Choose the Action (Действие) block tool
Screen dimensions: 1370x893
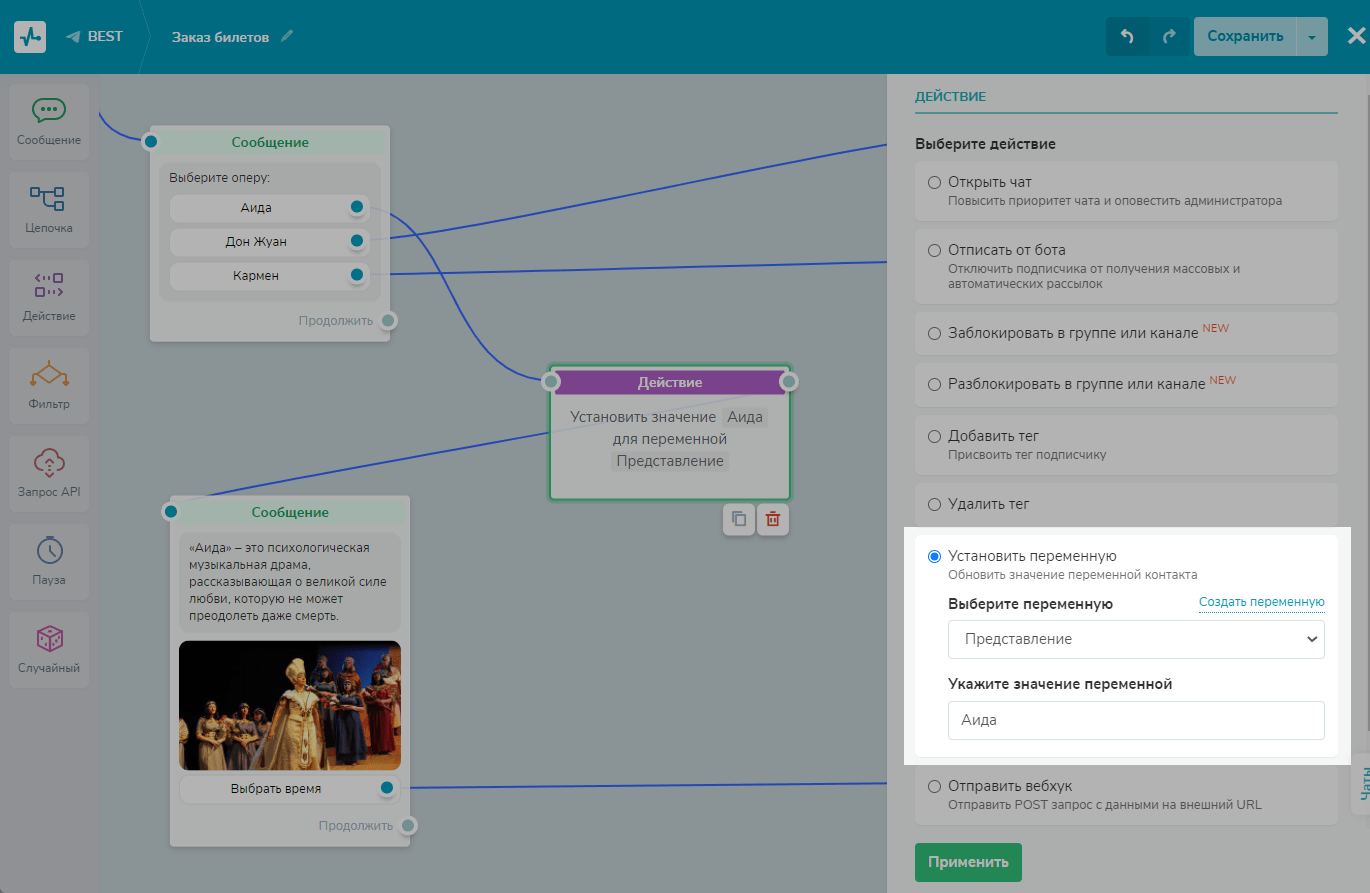click(49, 296)
